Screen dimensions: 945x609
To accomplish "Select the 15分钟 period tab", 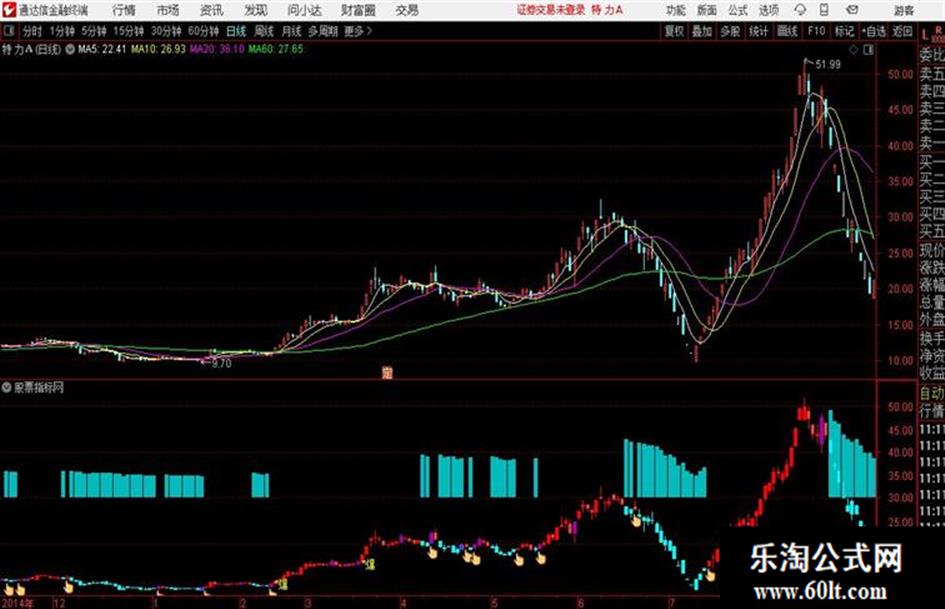I will [128, 31].
